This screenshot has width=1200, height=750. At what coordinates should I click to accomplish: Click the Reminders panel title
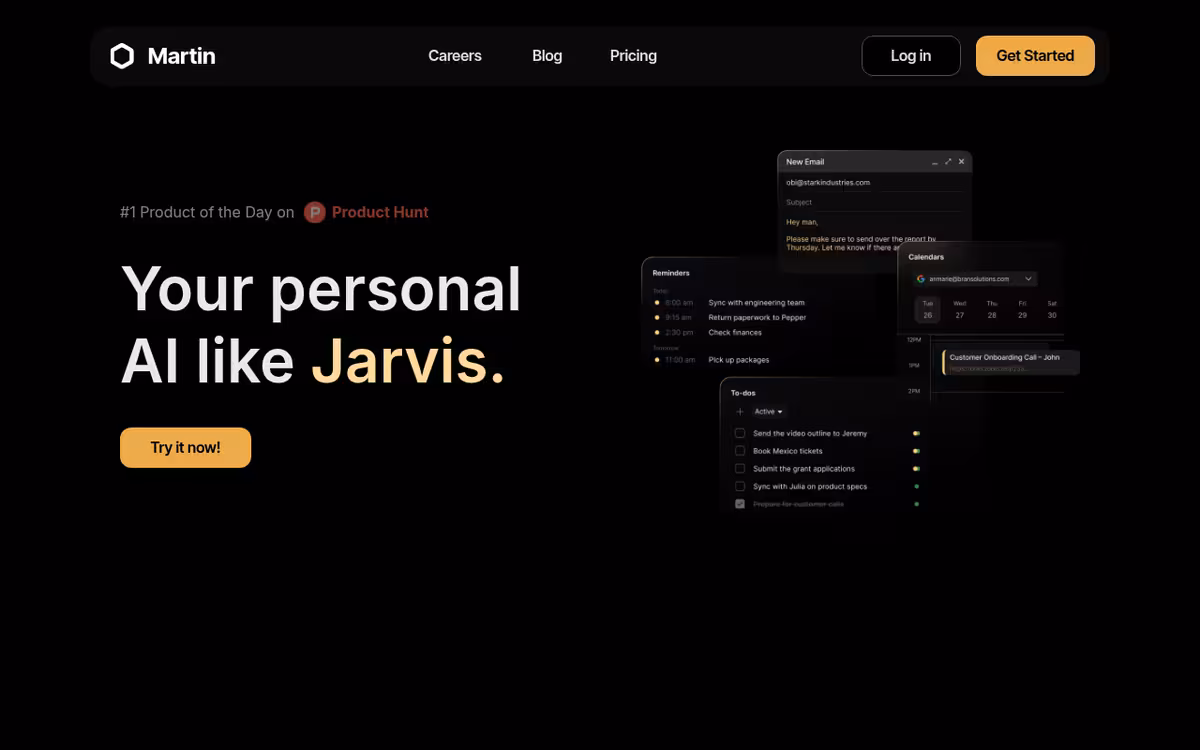point(671,273)
